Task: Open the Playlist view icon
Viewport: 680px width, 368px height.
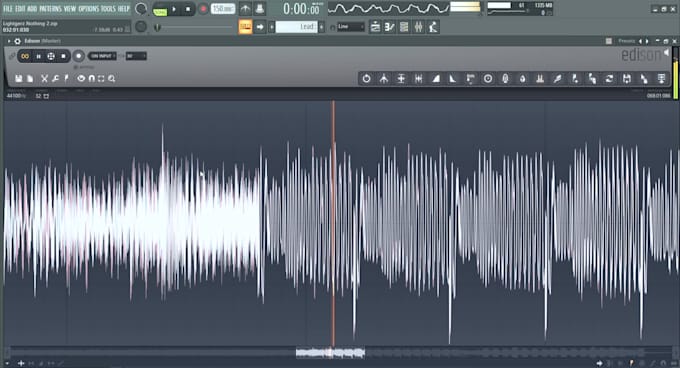Action: pyautogui.click(x=375, y=27)
